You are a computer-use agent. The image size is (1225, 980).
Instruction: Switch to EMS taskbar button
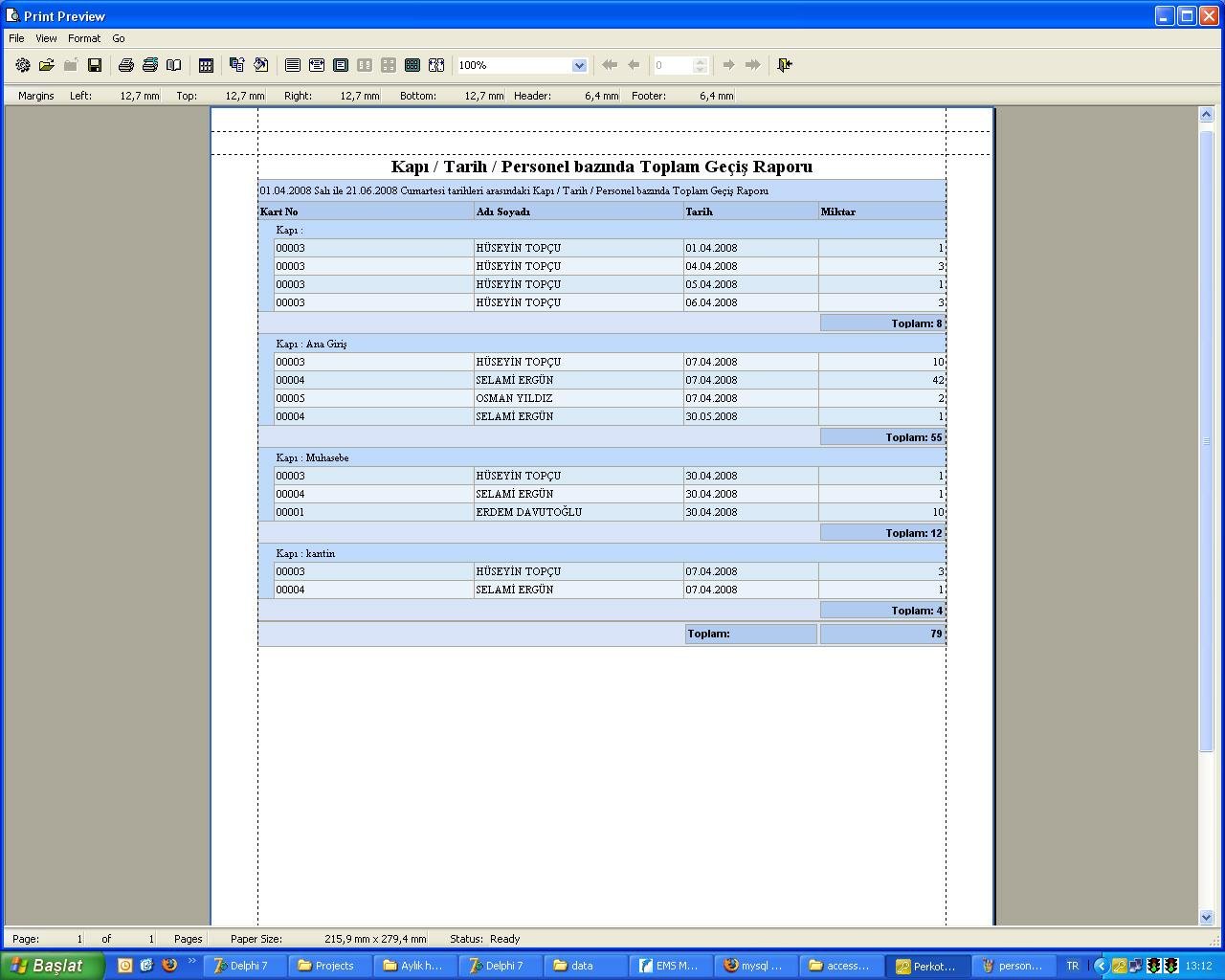coord(669,966)
